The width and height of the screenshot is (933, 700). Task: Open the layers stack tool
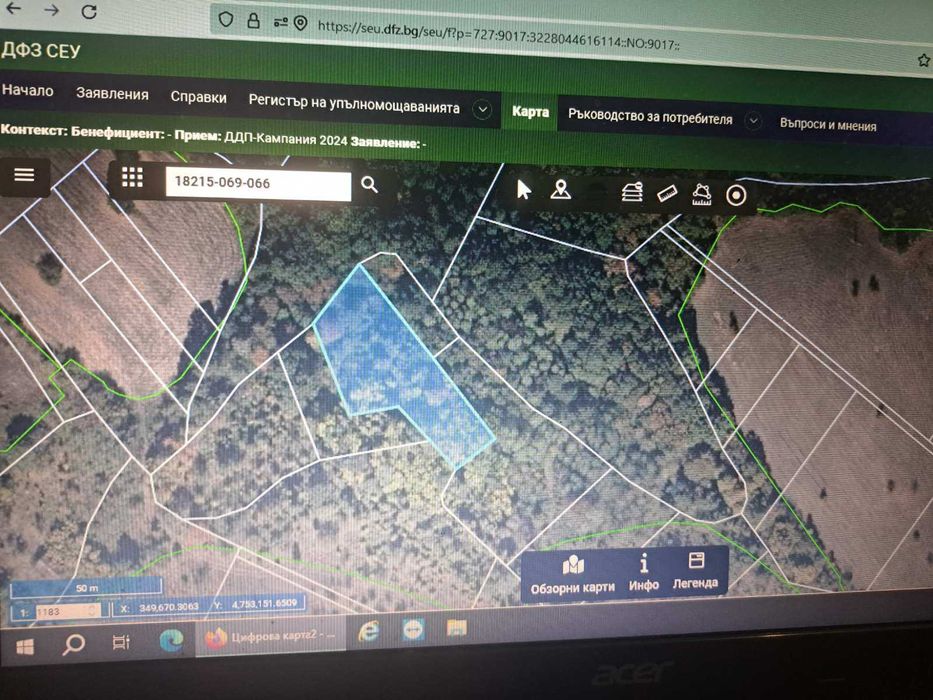[632, 192]
